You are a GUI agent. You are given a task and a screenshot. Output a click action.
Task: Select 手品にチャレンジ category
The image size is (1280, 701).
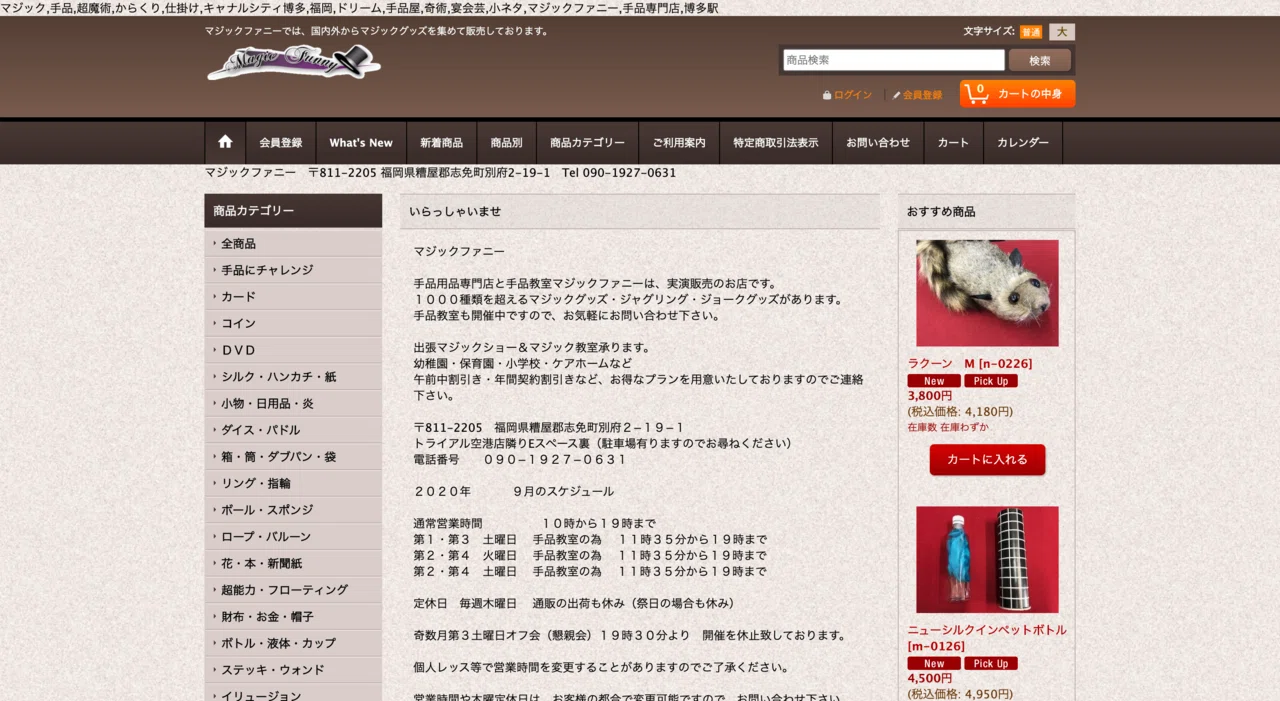point(293,270)
